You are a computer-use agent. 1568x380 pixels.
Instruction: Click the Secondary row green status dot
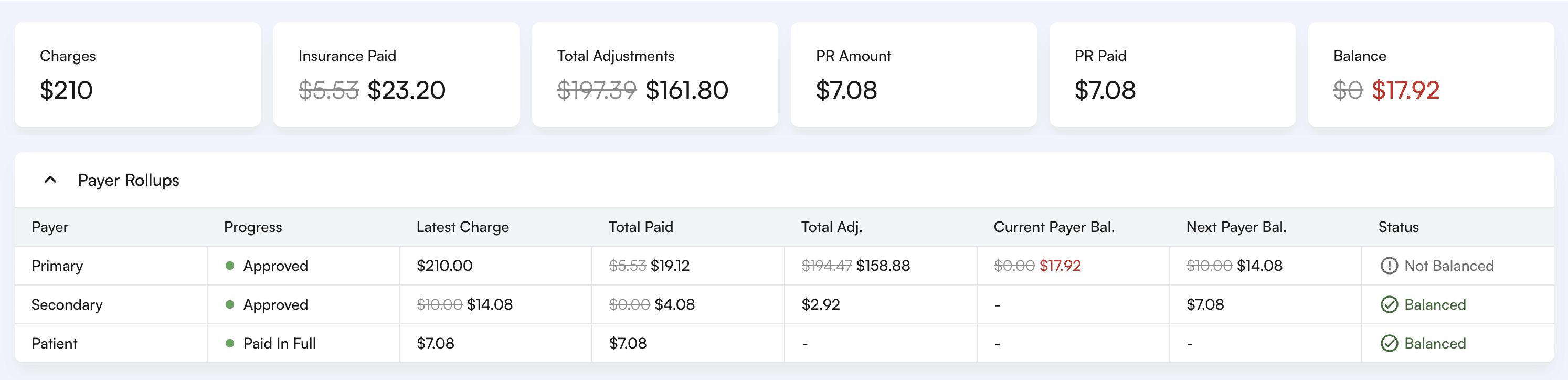(229, 304)
